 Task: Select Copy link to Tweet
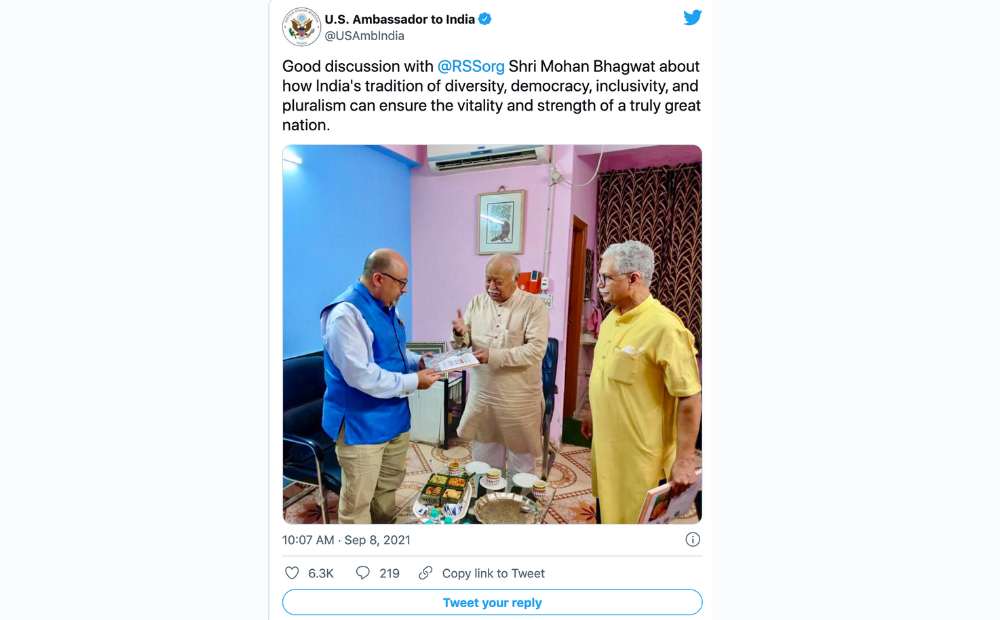point(493,573)
